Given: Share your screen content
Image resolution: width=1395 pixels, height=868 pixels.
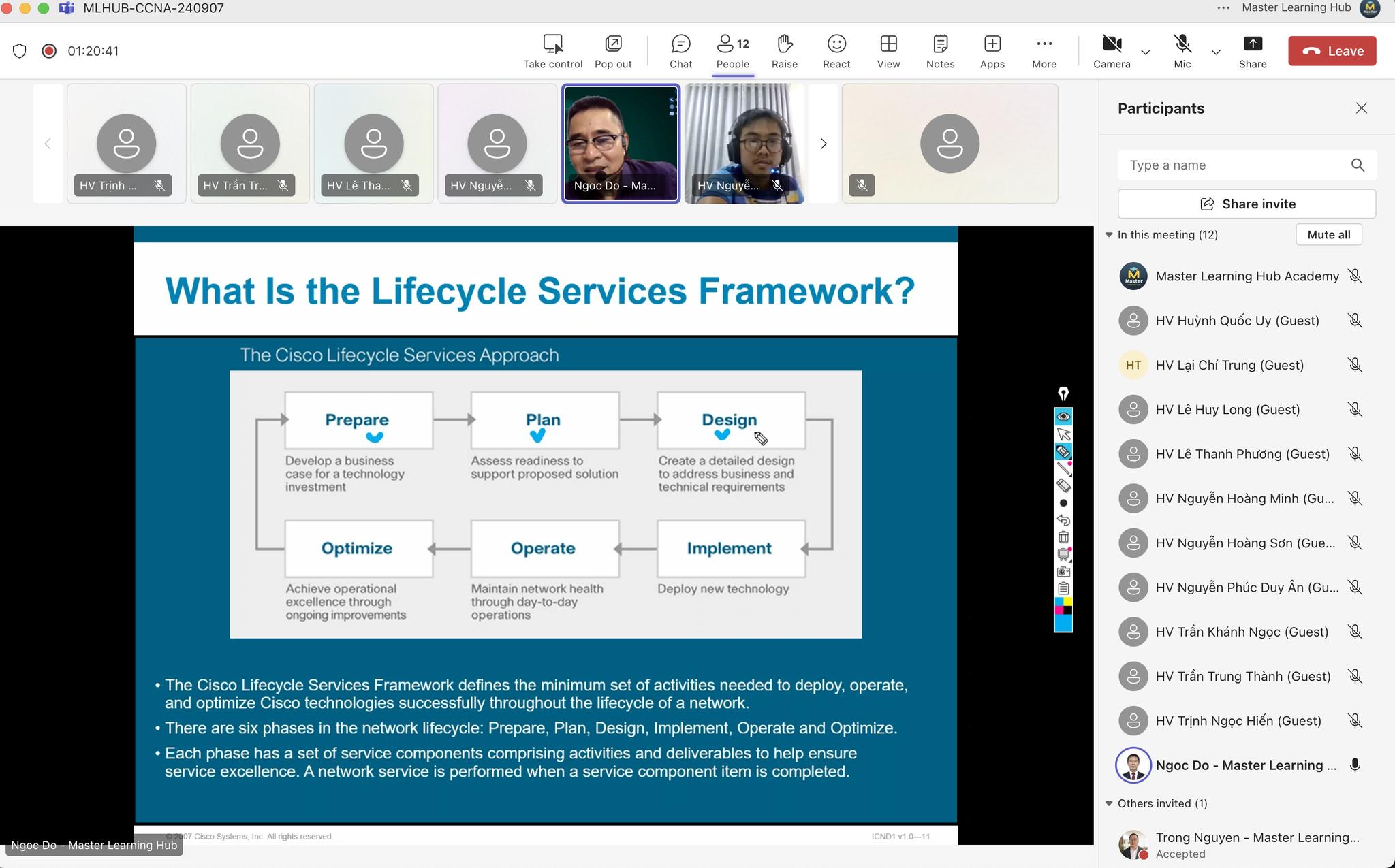Looking at the screenshot, I should 1253,51.
